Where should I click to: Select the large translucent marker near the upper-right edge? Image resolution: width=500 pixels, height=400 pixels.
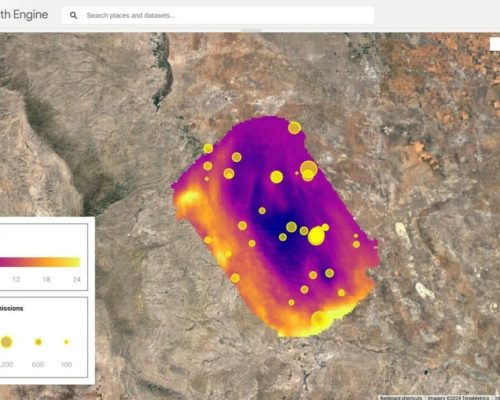tap(309, 169)
